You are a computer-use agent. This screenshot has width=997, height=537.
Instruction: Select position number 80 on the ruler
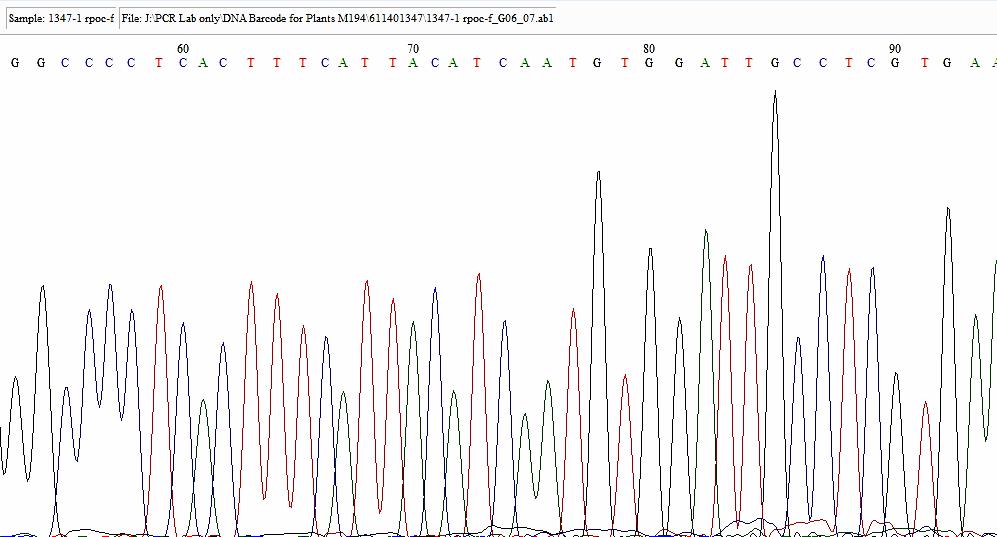coord(649,49)
